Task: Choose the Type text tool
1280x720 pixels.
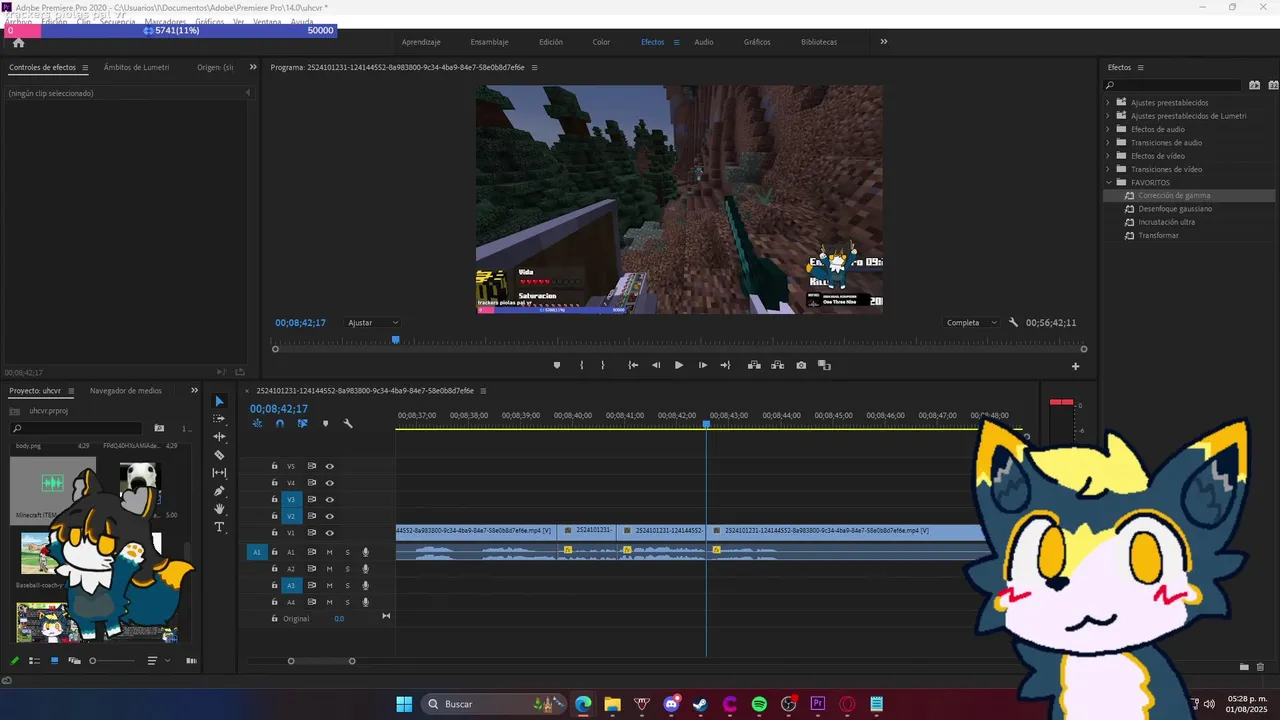Action: [220, 527]
